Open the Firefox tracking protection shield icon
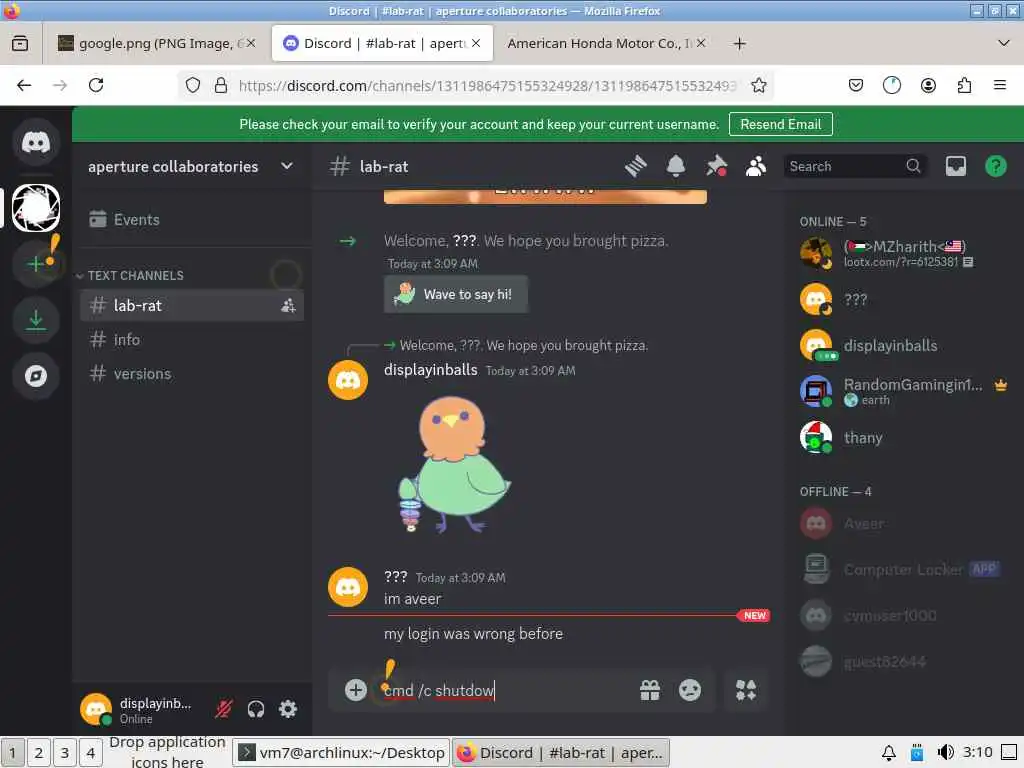Image resolution: width=1024 pixels, height=768 pixels. click(193, 85)
